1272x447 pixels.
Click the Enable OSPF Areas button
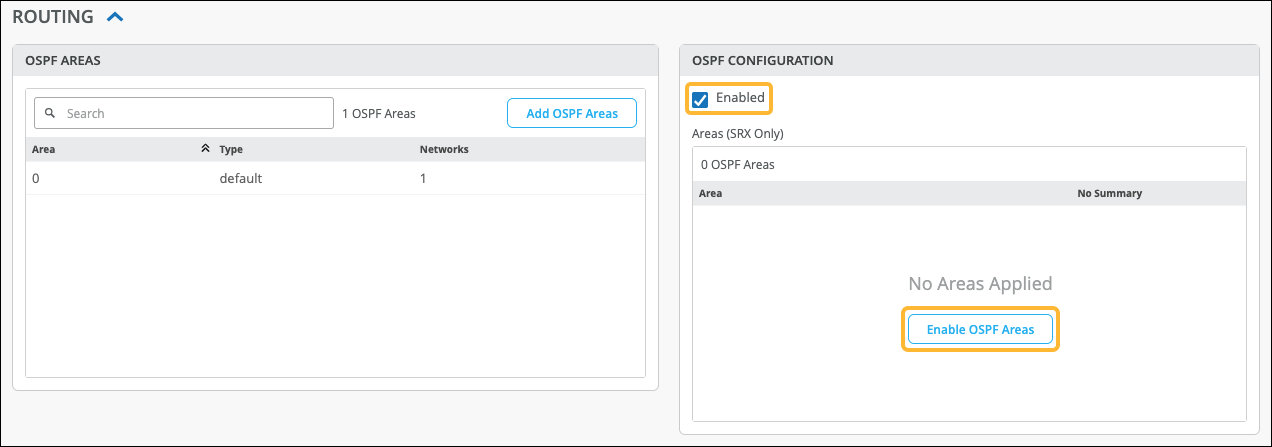(980, 329)
